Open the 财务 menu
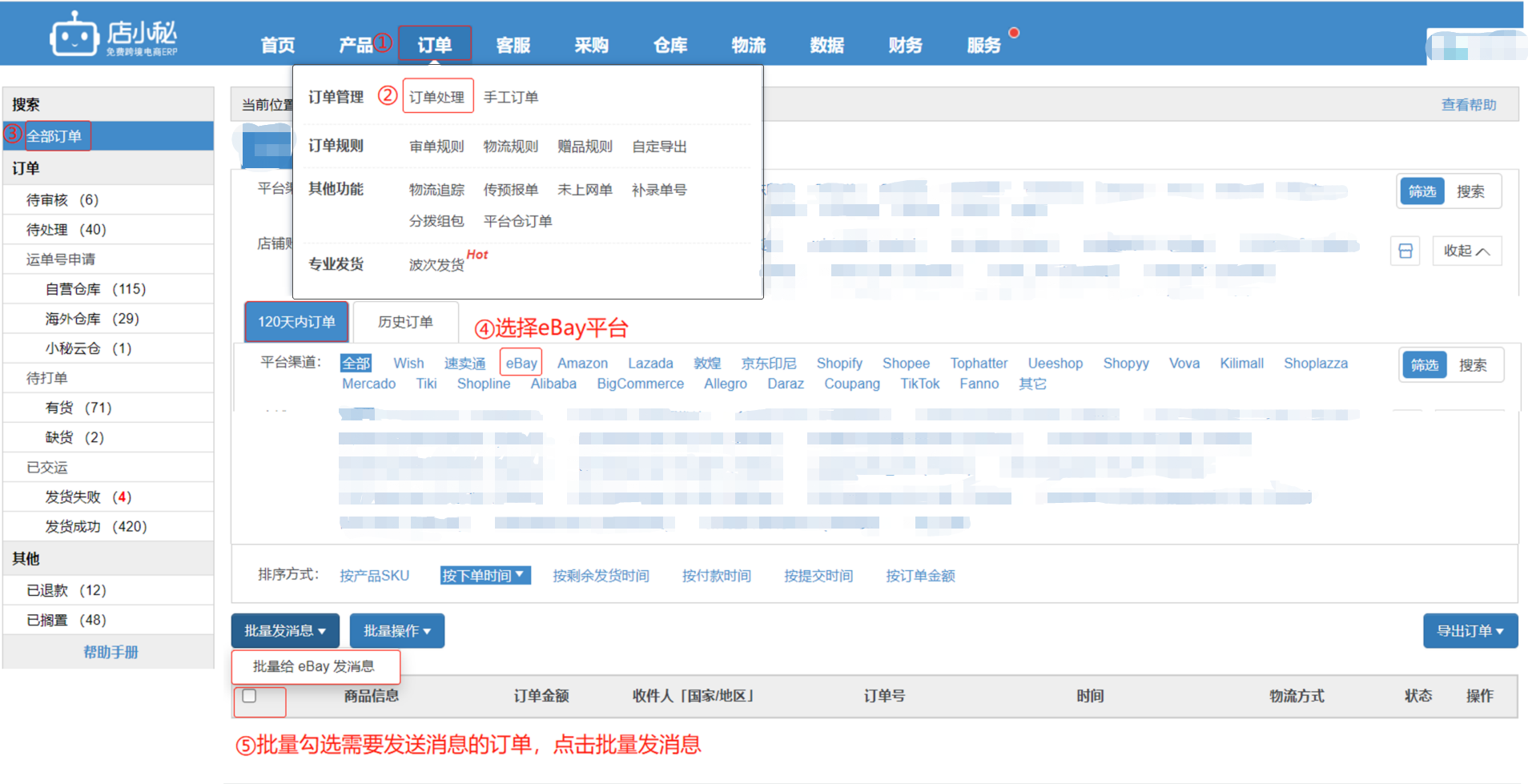Viewport: 1528px width, 784px height. tap(905, 45)
